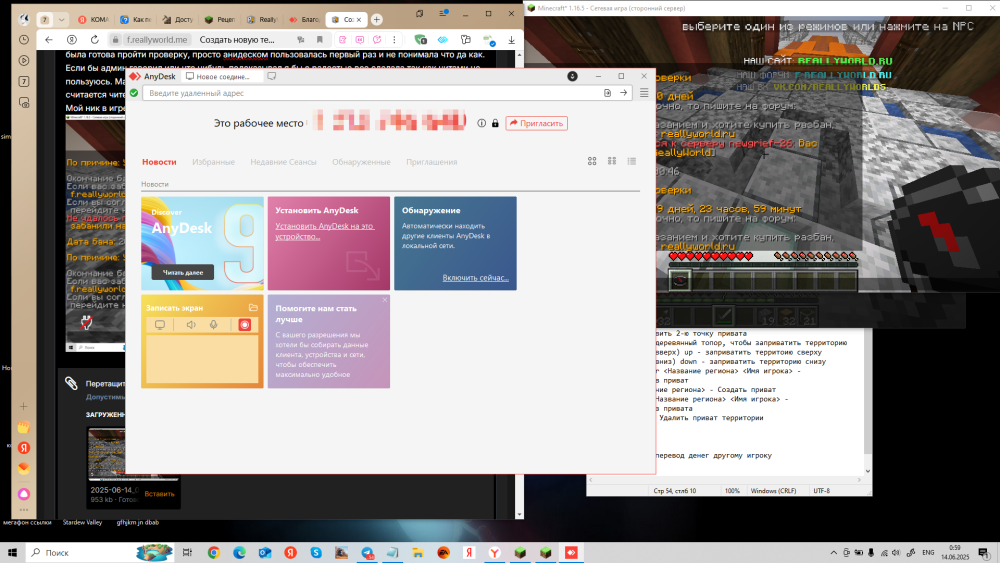Click the dark circular notification icon in AnyDesk title bar
The image size is (1000, 563).
[x=573, y=76]
